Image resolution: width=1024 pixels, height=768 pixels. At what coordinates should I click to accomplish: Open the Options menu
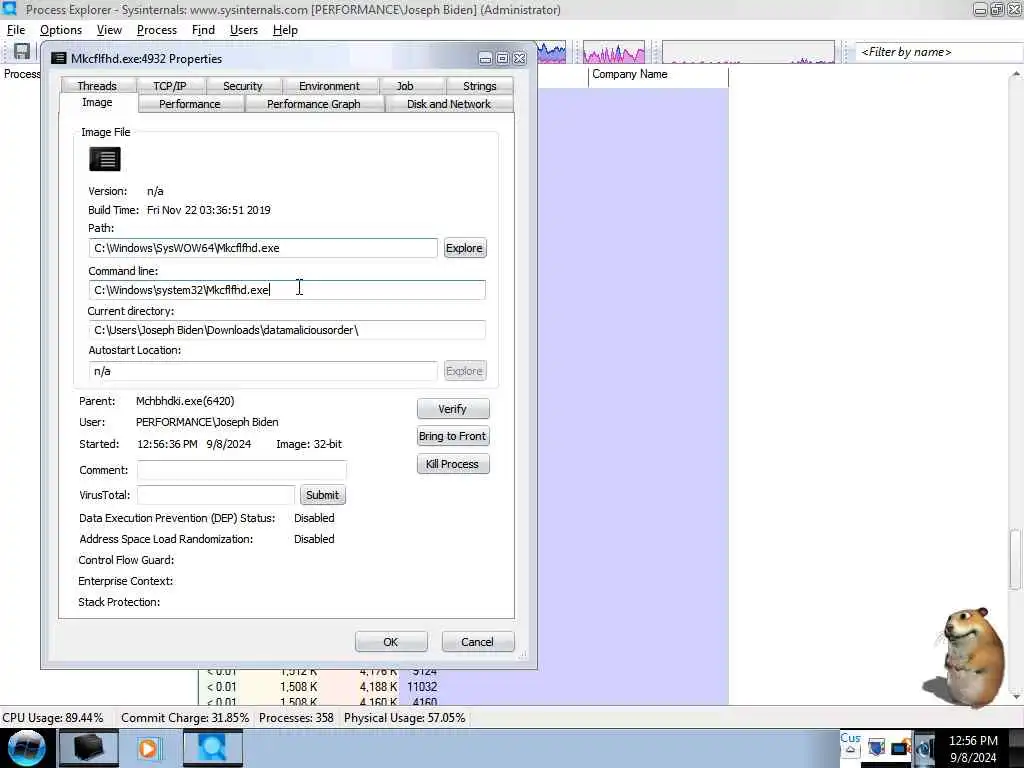click(x=61, y=30)
